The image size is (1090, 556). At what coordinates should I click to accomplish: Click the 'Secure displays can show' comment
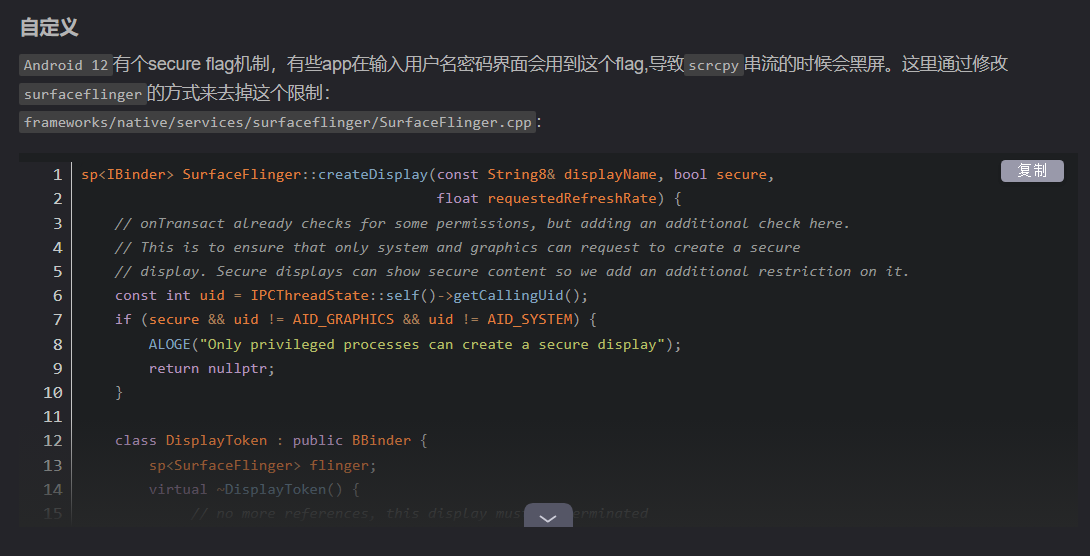click(512, 271)
